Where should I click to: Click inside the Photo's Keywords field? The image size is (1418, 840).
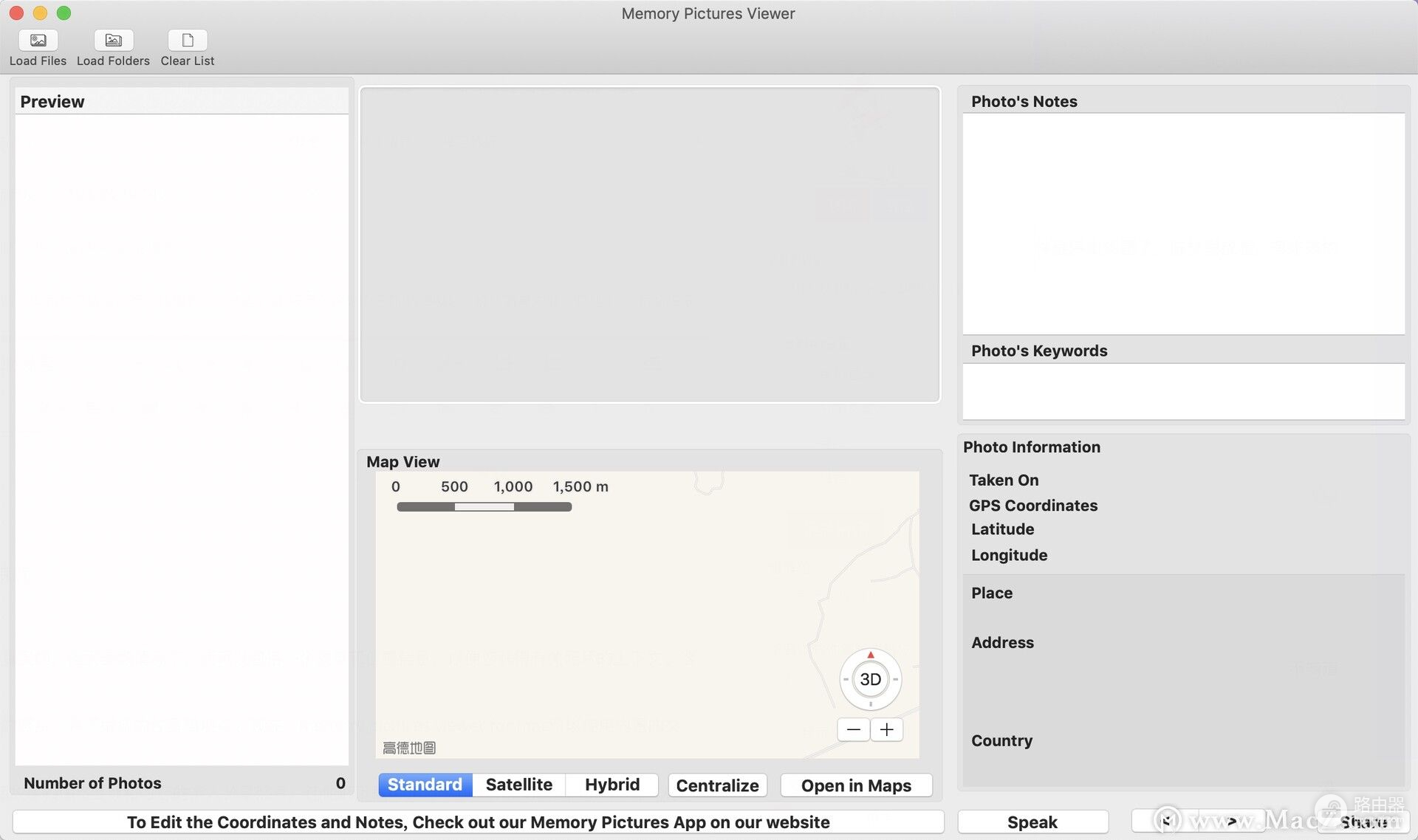(x=1183, y=391)
